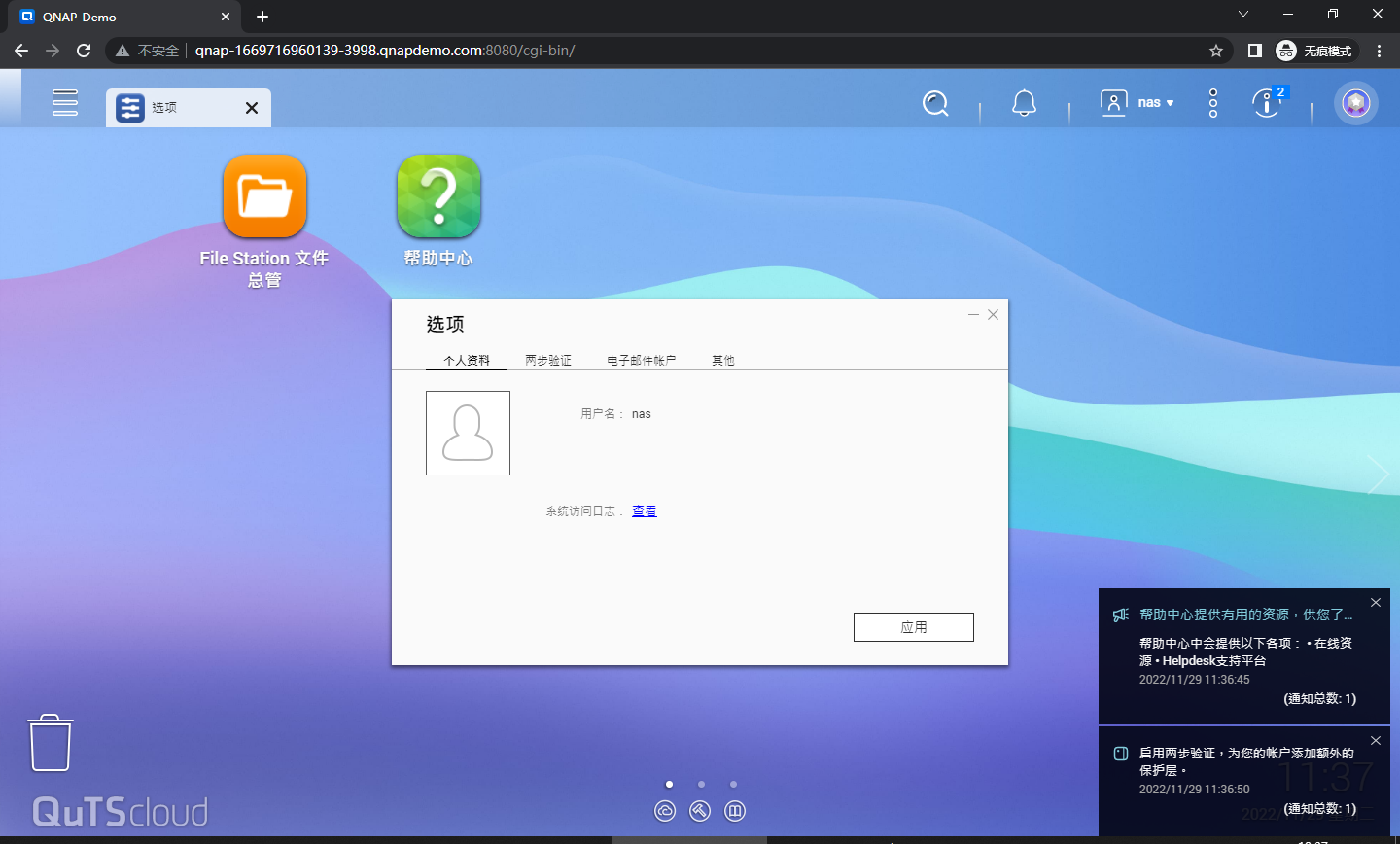Image resolution: width=1400 pixels, height=844 pixels.
Task: Close the 选项 taskbar tab
Action: click(252, 108)
